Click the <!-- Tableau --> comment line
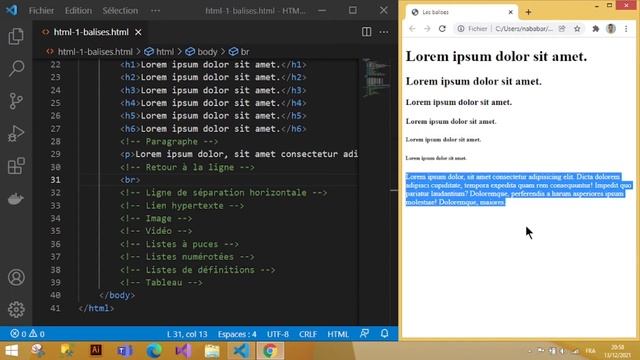Image resolution: width=640 pixels, height=360 pixels. pos(161,282)
